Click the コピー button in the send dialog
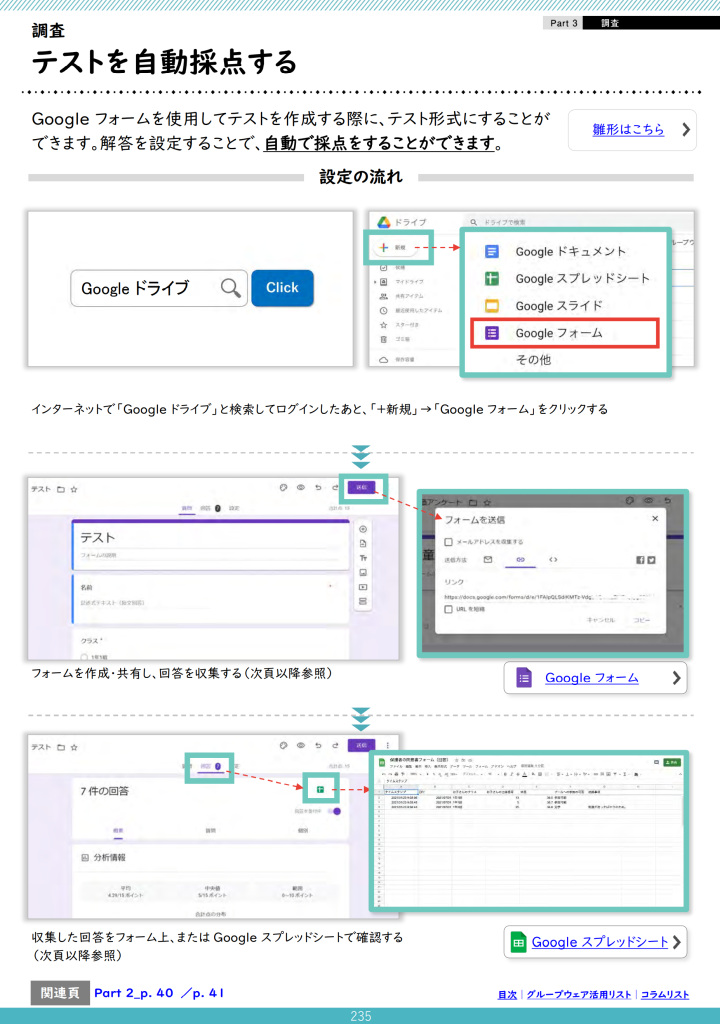Viewport: 720px width, 1024px height. pyautogui.click(x=642, y=620)
